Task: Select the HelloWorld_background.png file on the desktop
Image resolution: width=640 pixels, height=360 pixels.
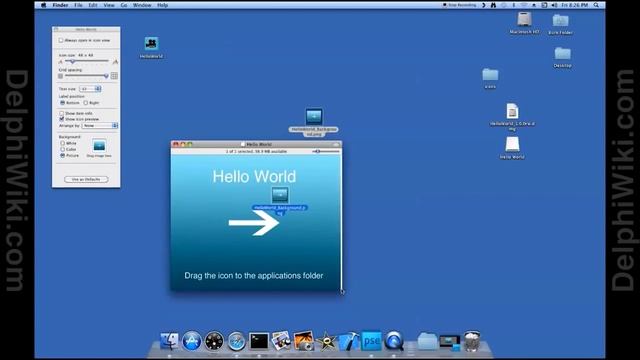Action: click(314, 117)
